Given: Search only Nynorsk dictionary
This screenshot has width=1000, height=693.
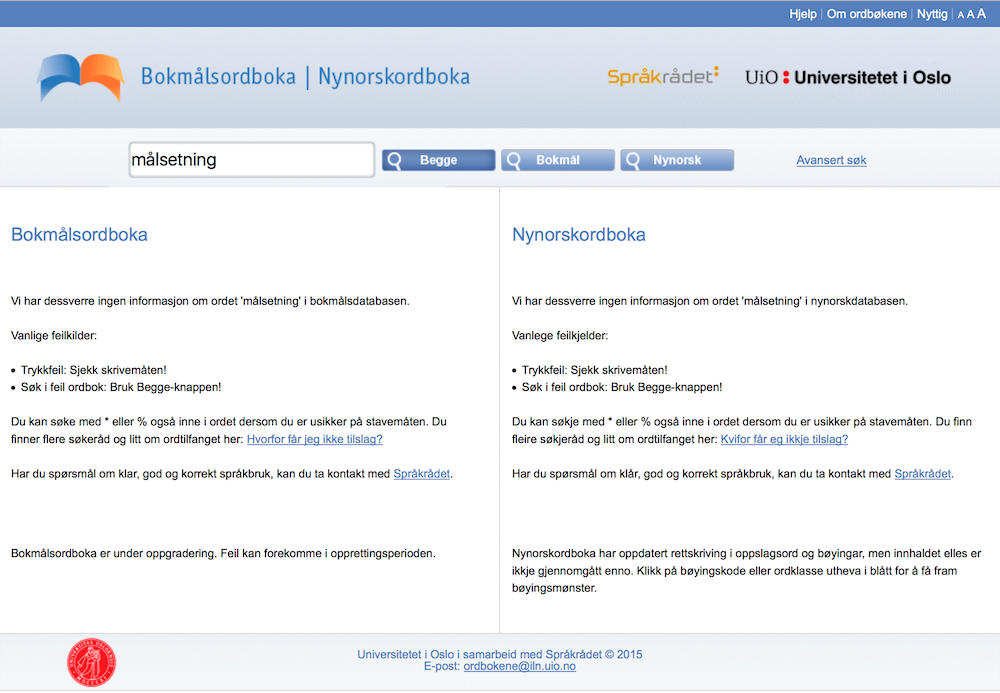Looking at the screenshot, I should pos(677,160).
